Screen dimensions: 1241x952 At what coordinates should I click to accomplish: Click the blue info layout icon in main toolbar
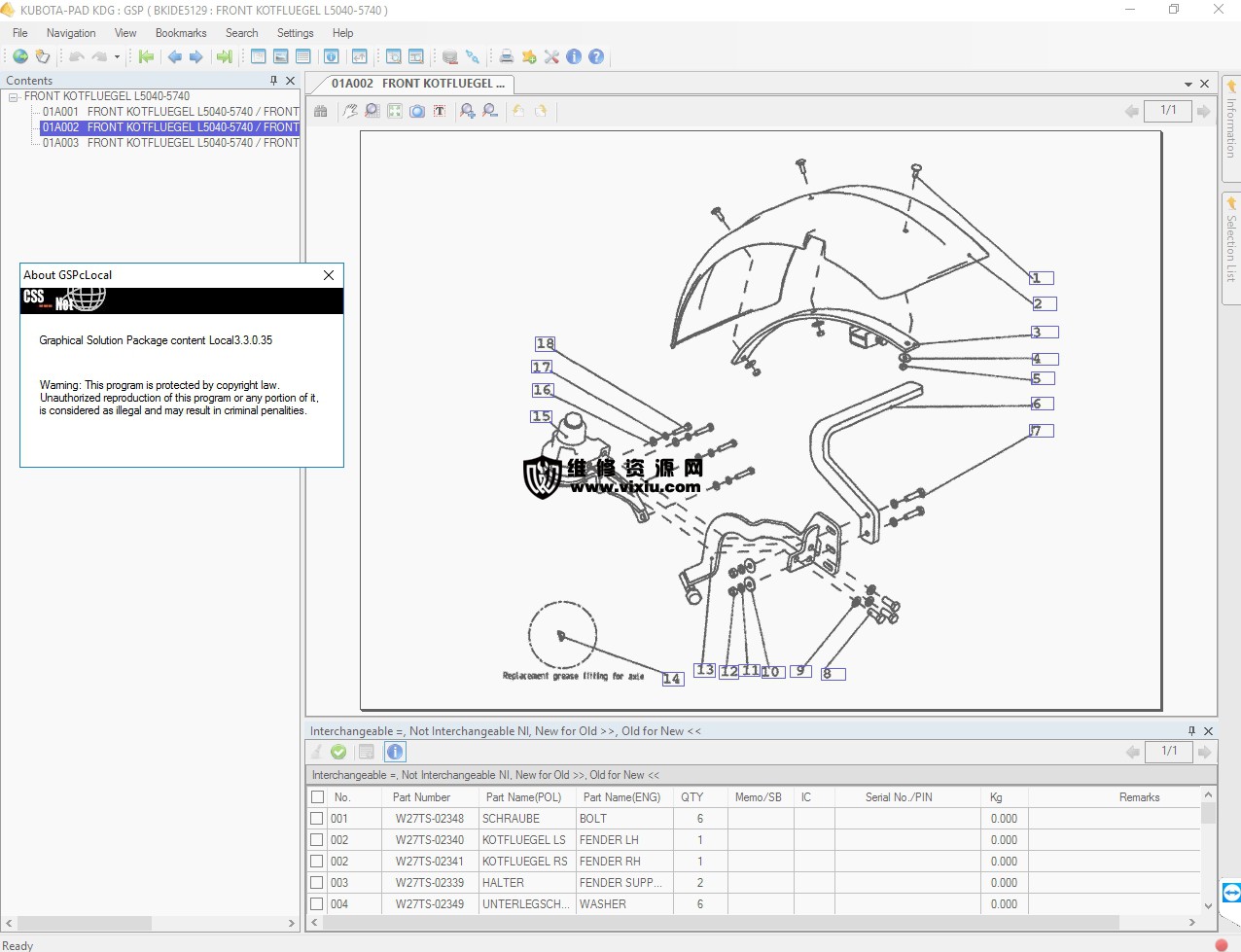[x=331, y=56]
